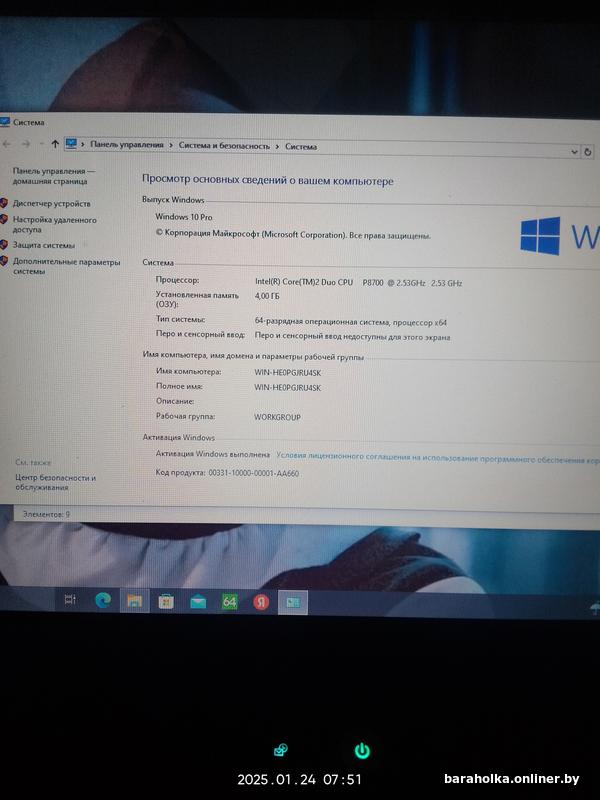Go to Панель управления breadcrumb

[127, 145]
